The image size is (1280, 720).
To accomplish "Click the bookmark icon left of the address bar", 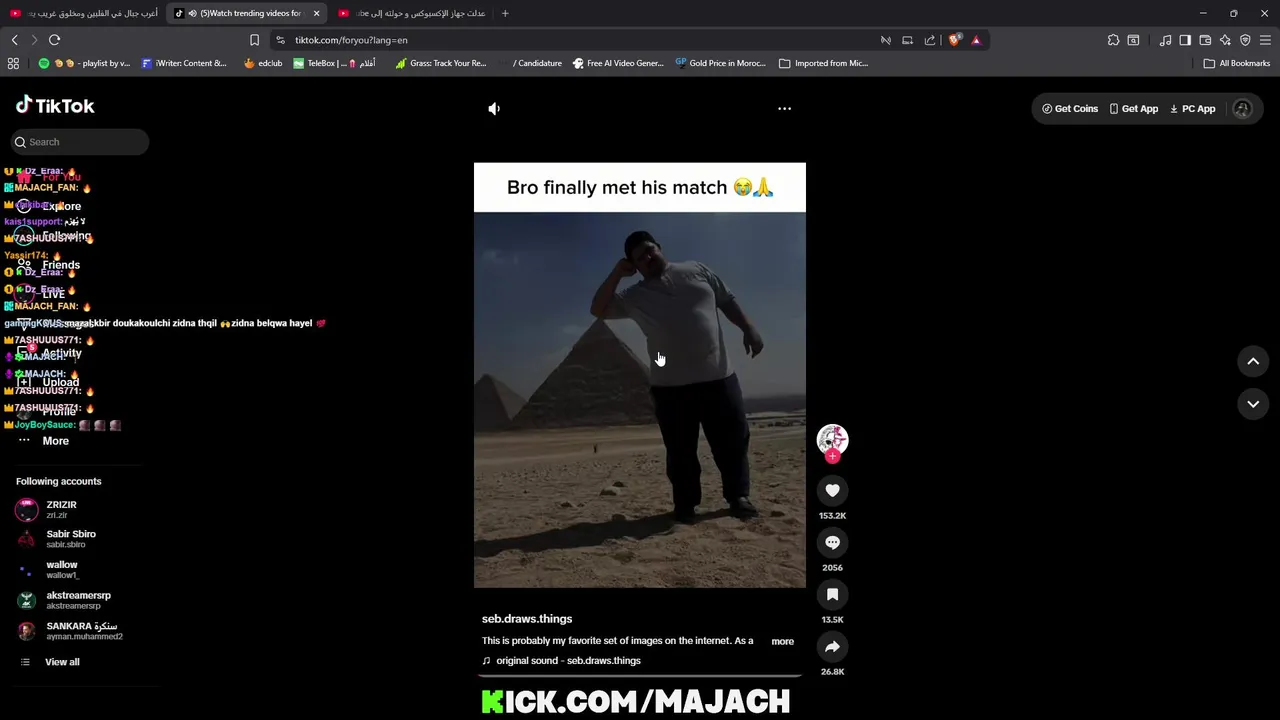I will (254, 40).
